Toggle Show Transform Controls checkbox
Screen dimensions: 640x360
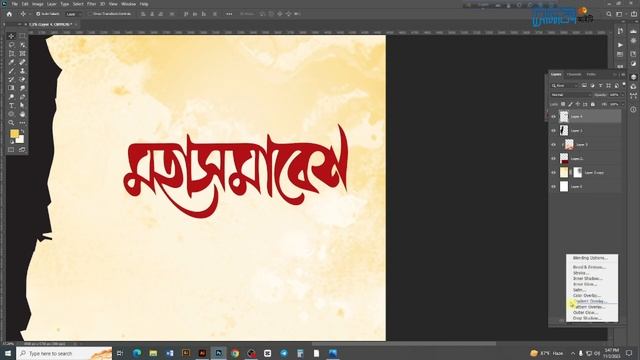[90, 14]
